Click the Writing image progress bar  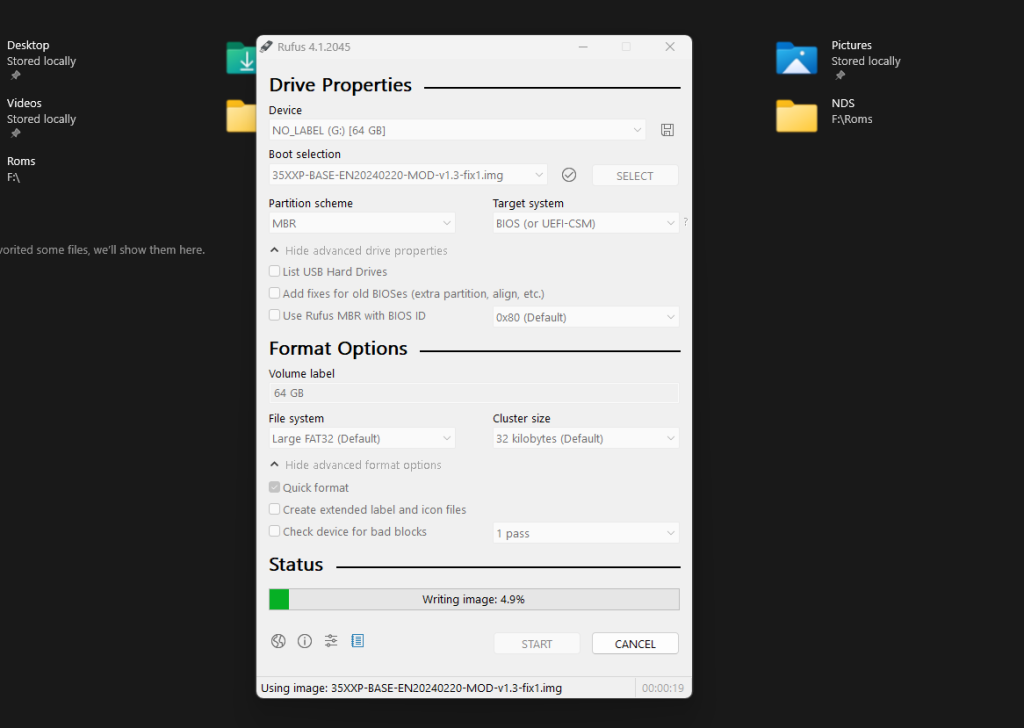coord(474,599)
